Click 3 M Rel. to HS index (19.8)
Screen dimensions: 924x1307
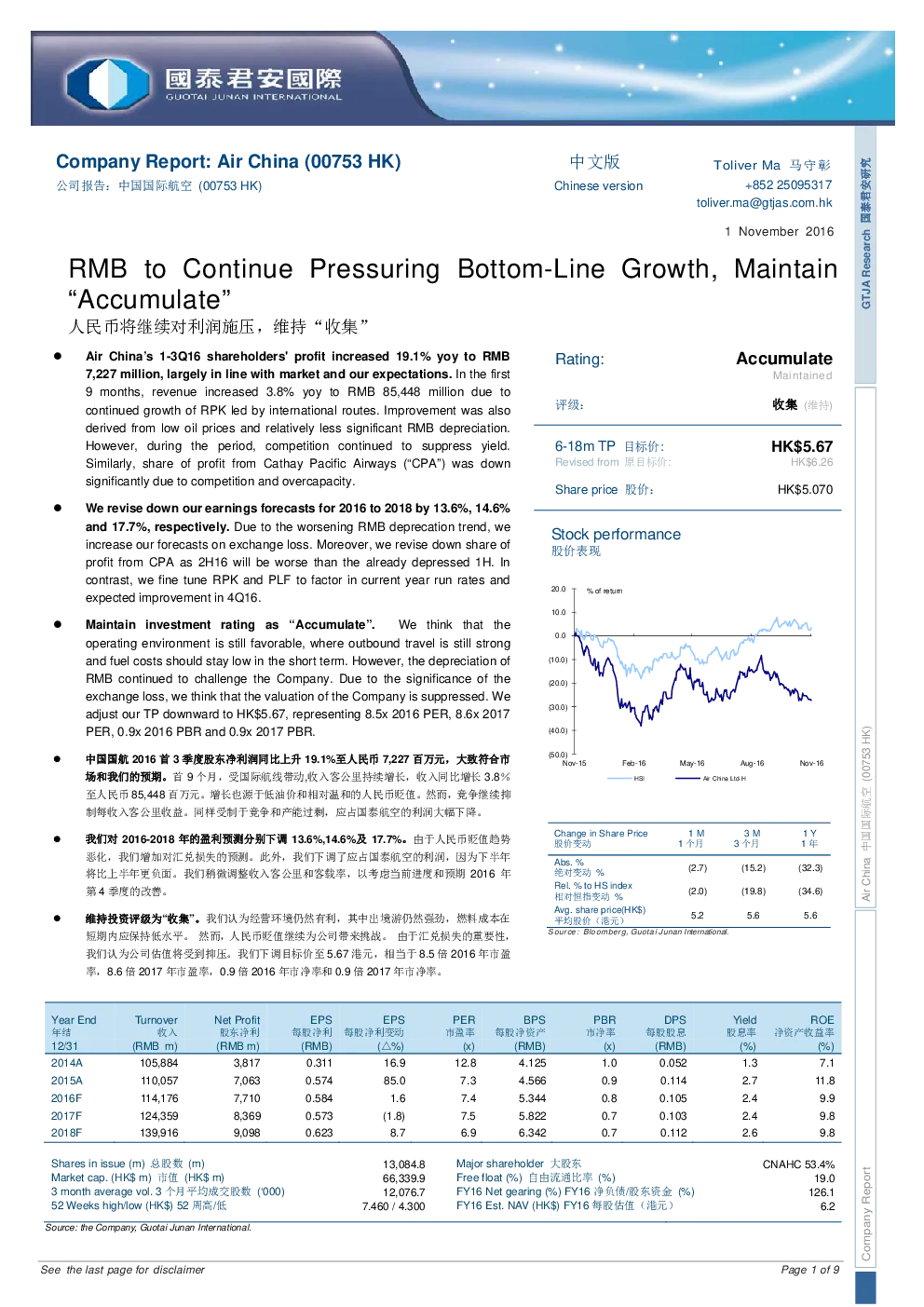[753, 892]
